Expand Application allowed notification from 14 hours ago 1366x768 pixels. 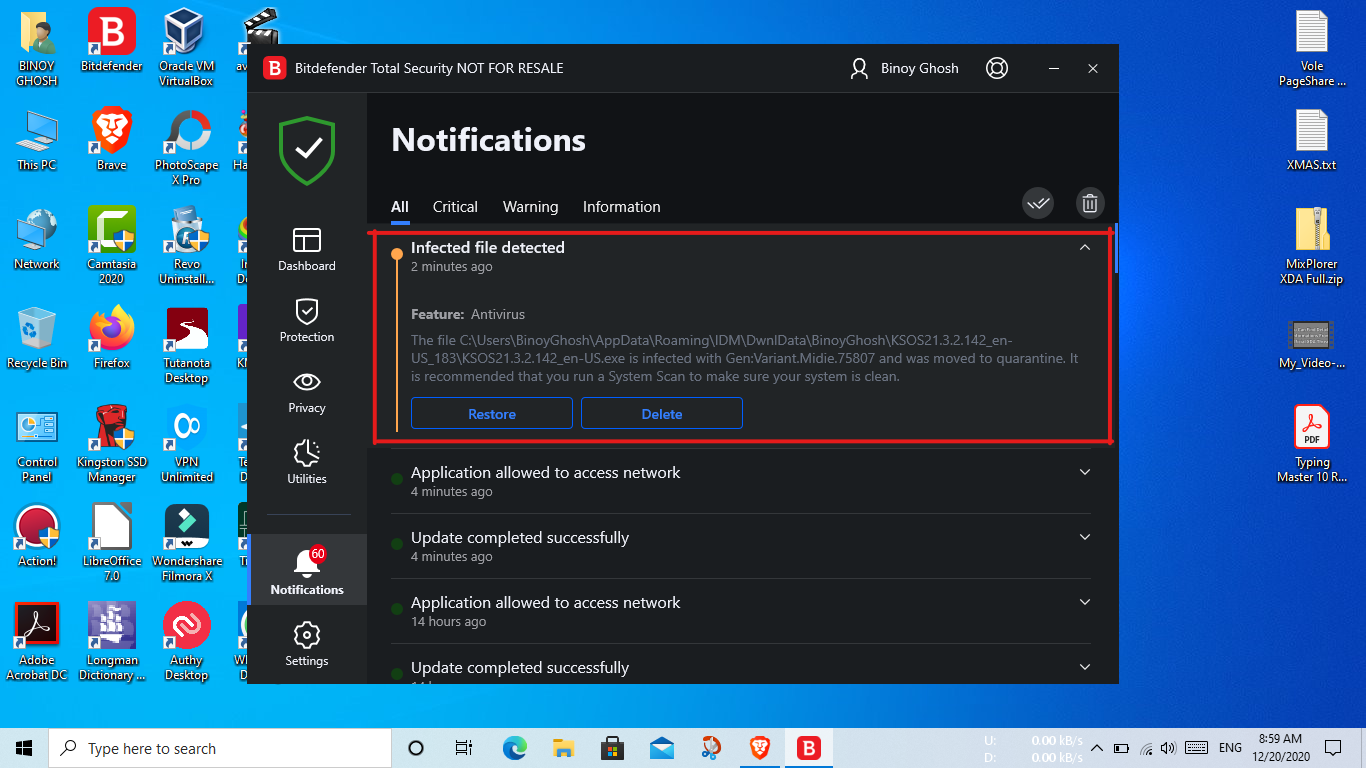coord(1085,602)
